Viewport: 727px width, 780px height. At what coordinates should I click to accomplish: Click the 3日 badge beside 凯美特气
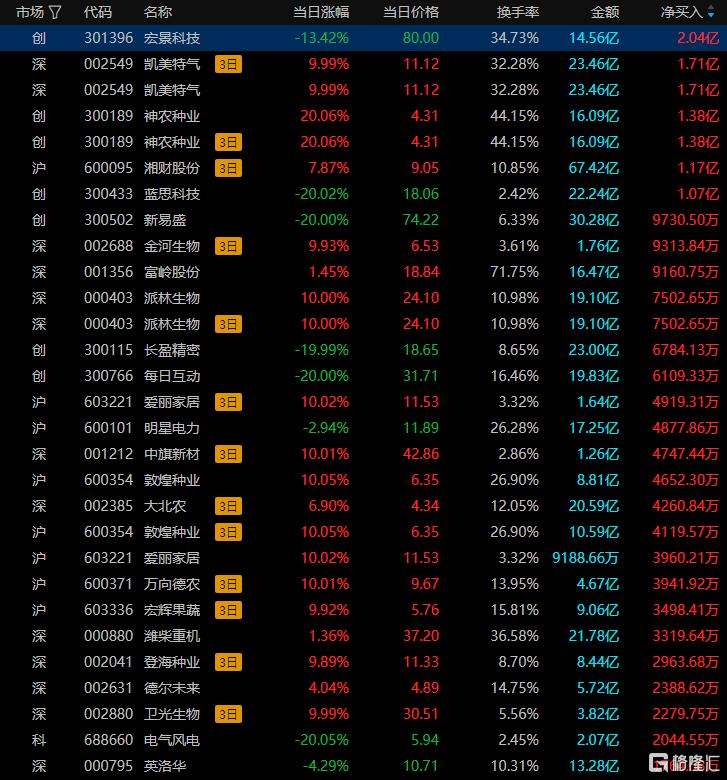228,64
